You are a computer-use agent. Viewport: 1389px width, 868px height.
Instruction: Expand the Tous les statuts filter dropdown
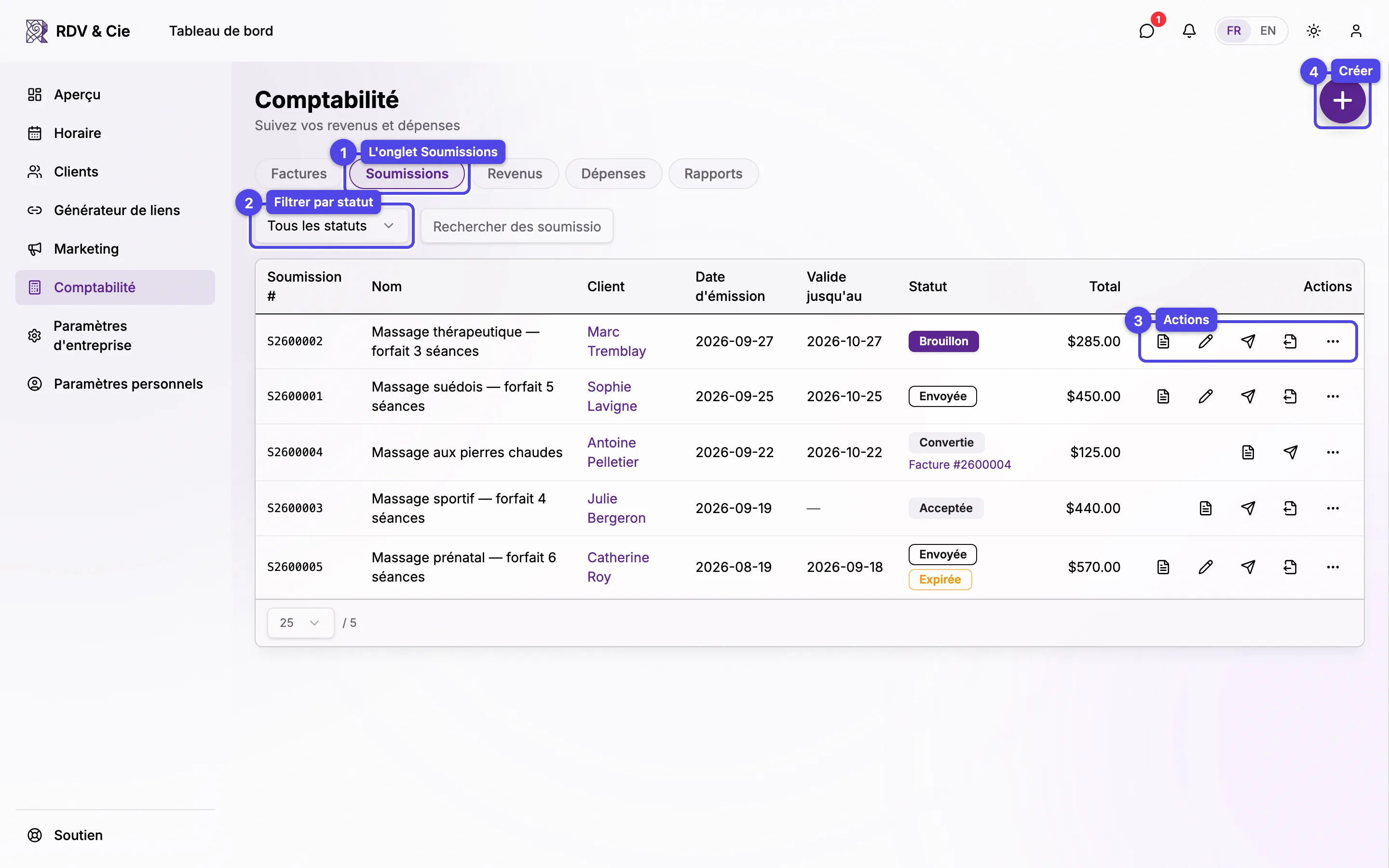pos(331,226)
